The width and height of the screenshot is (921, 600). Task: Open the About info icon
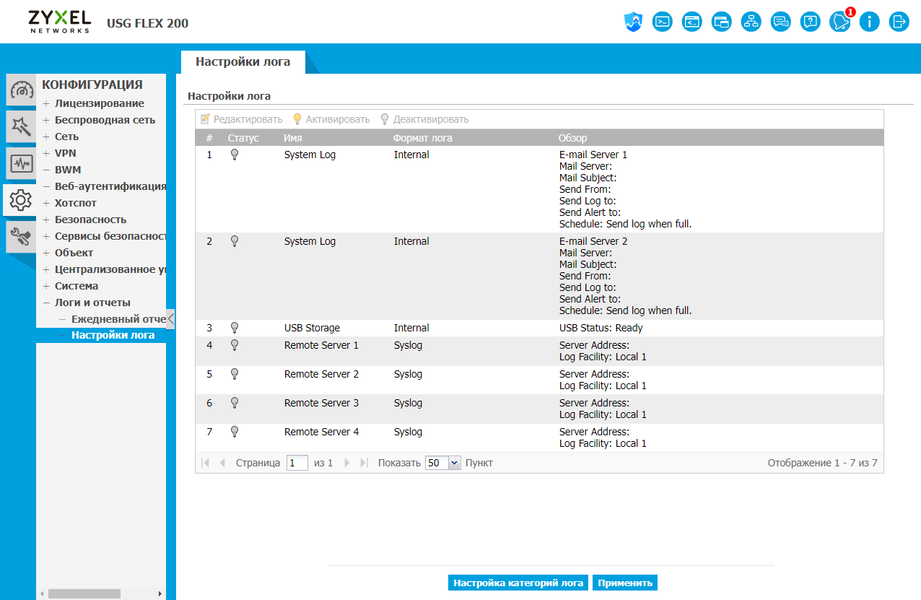coord(869,22)
